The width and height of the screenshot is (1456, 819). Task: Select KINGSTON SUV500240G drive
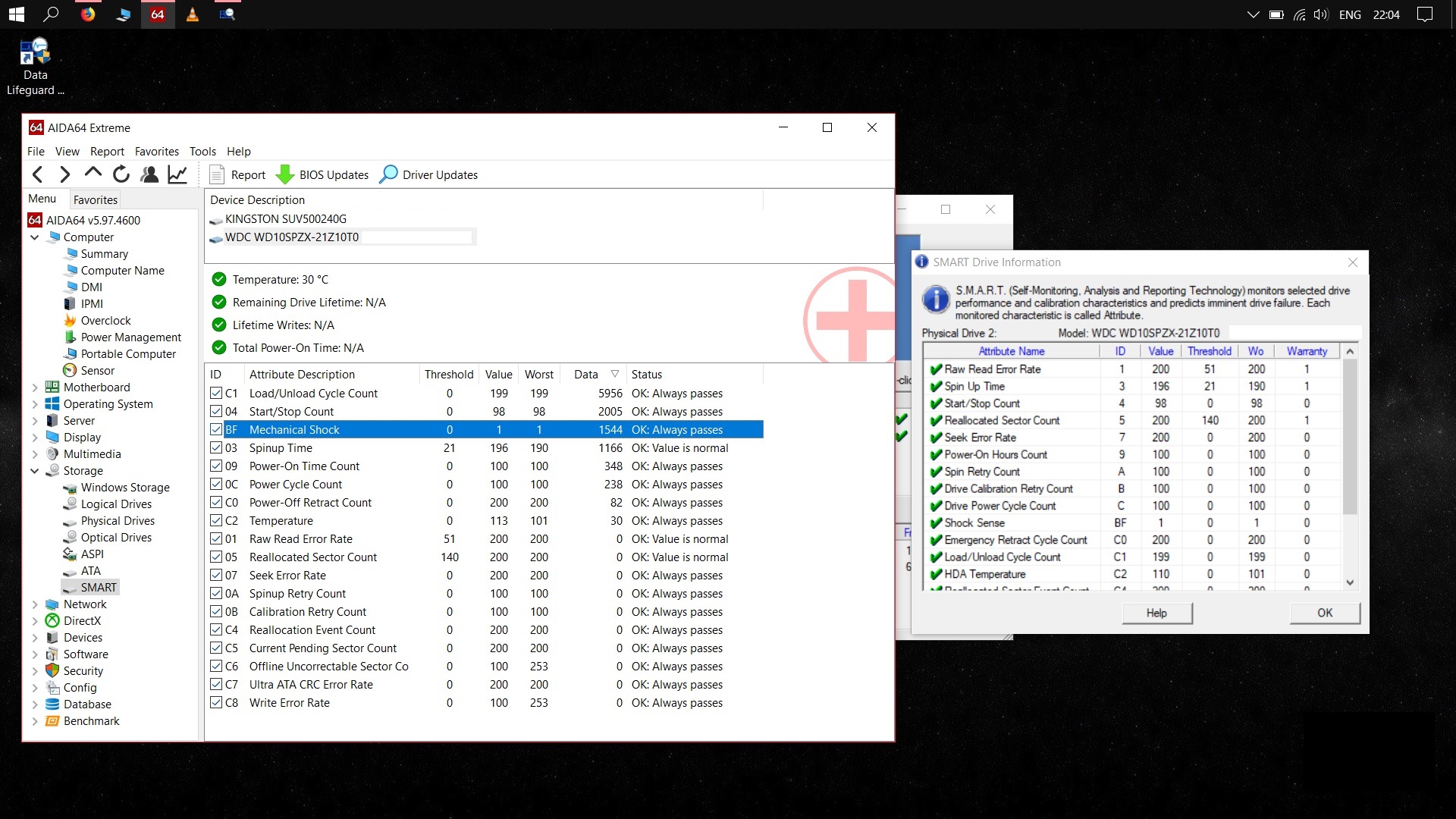click(x=285, y=218)
